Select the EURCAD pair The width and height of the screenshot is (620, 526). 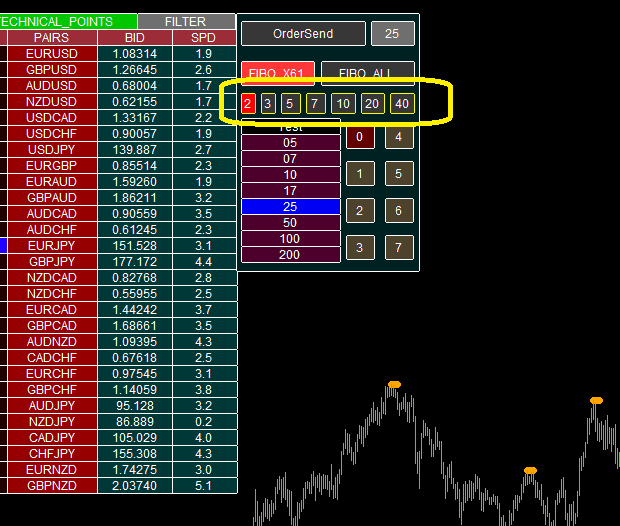(52, 310)
